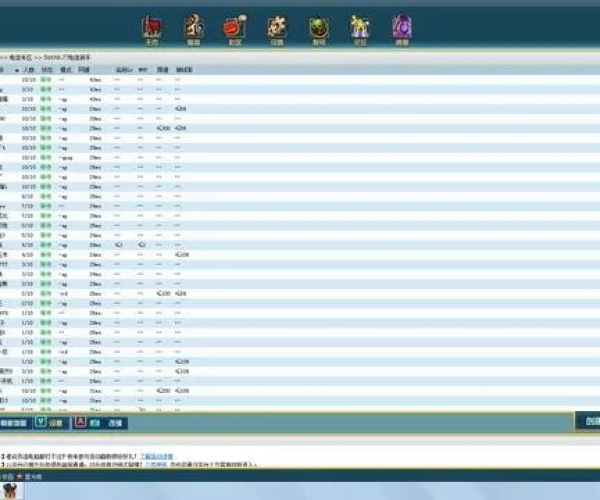Click the red letter A icon in bottom bar
The width and height of the screenshot is (600, 500).
point(80,423)
